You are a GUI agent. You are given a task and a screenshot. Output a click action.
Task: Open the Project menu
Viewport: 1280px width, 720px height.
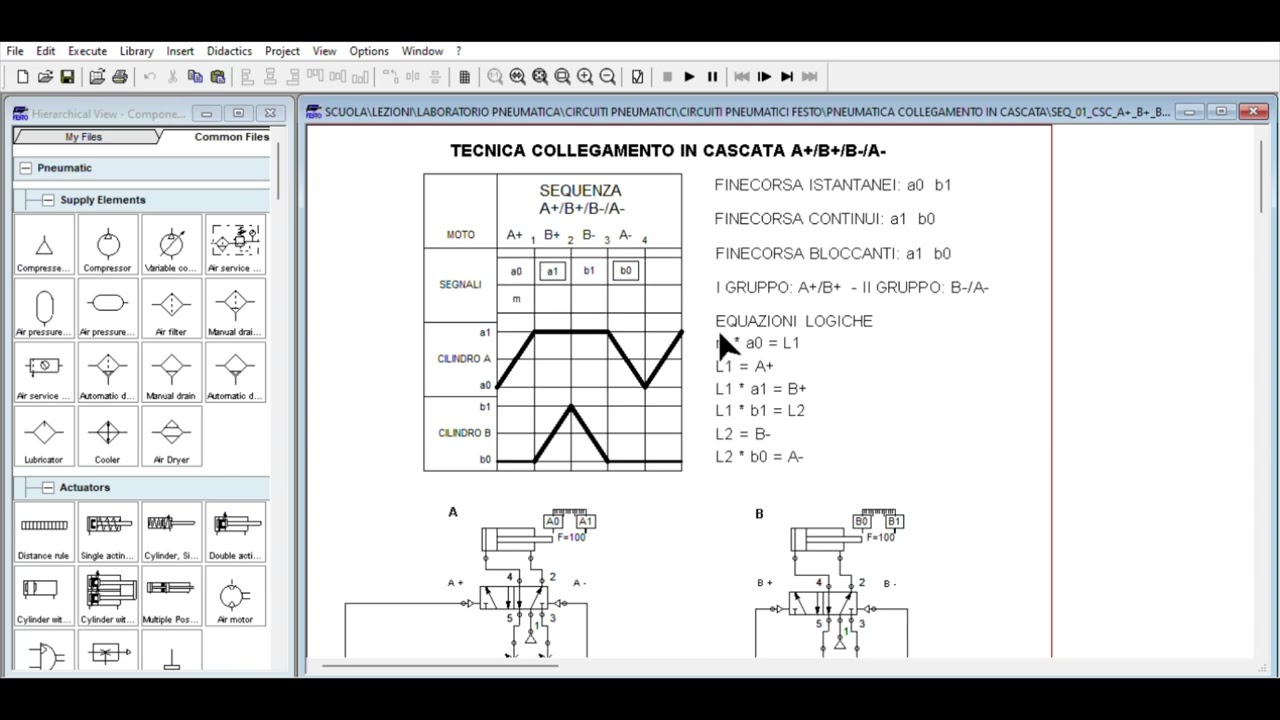[x=282, y=51]
